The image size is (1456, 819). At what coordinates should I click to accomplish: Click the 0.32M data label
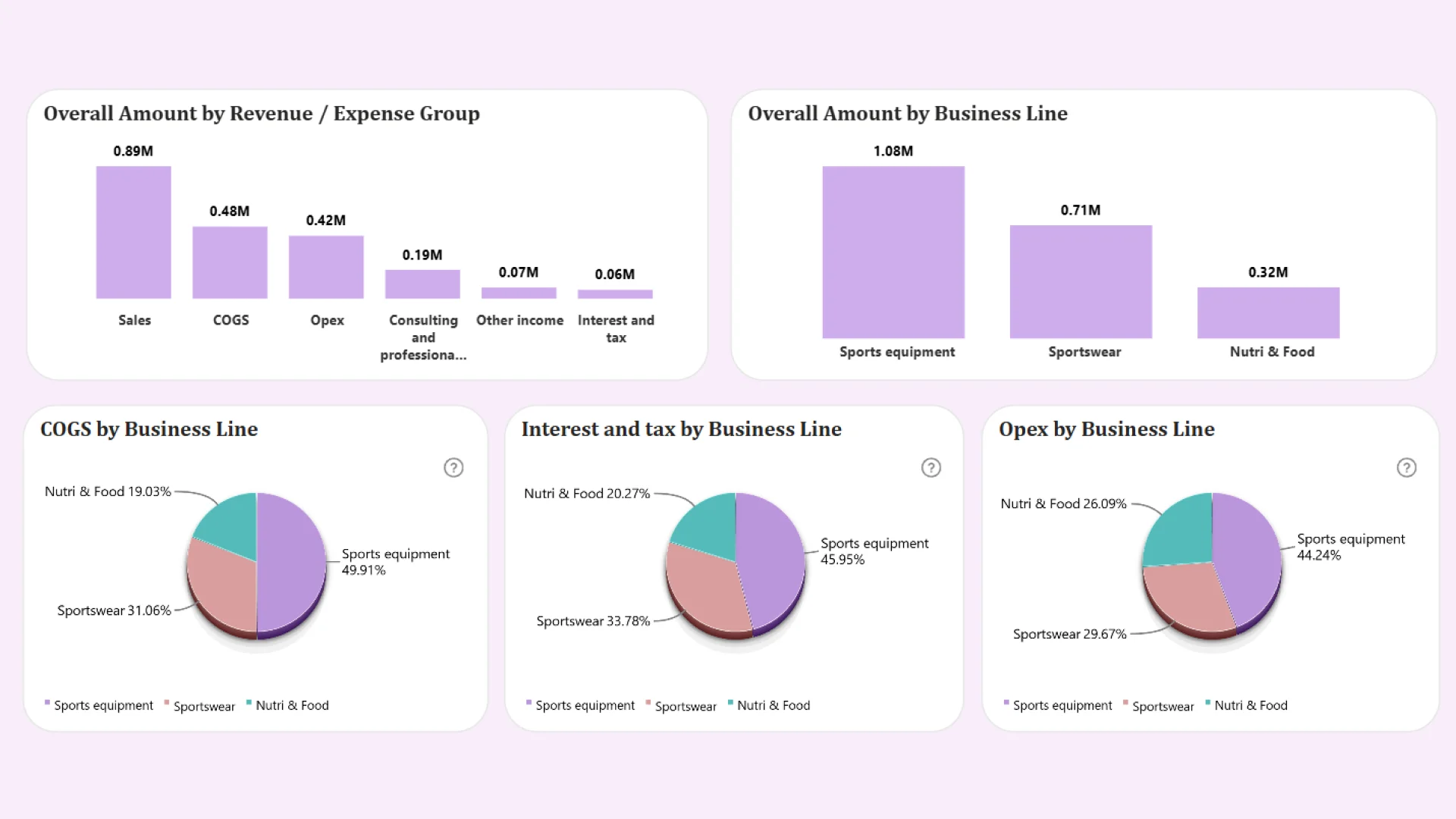(x=1269, y=272)
